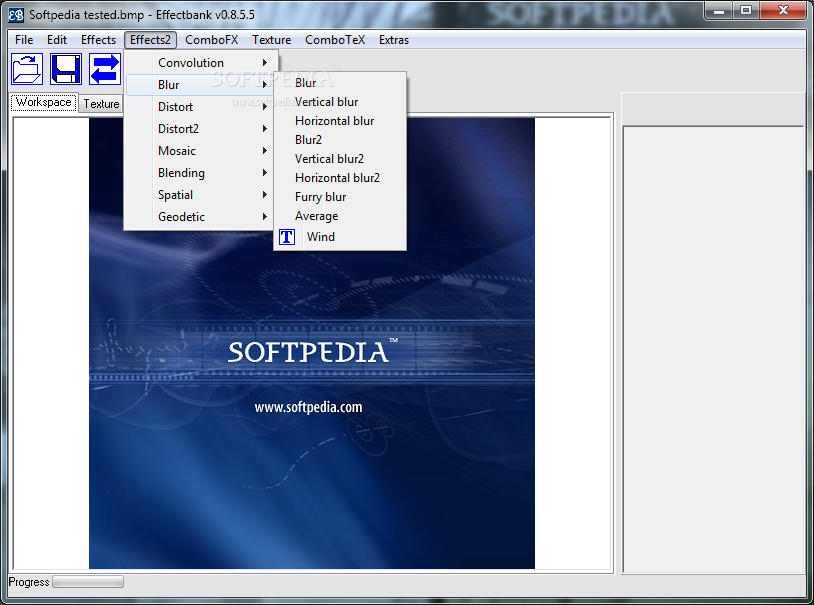Select the Horizontal blur2 effect
Image resolution: width=814 pixels, height=605 pixels.
(340, 178)
